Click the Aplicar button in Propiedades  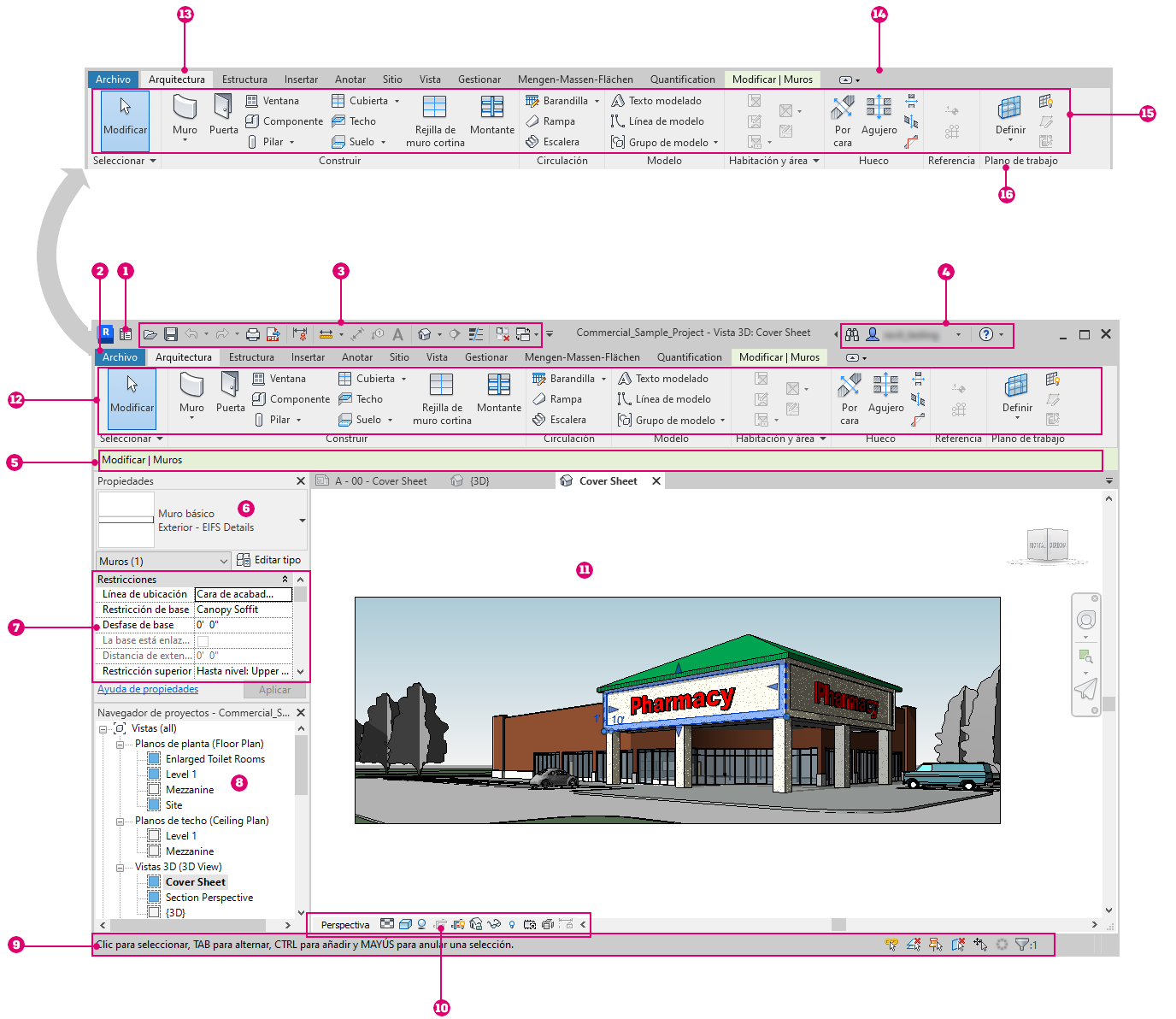click(274, 690)
